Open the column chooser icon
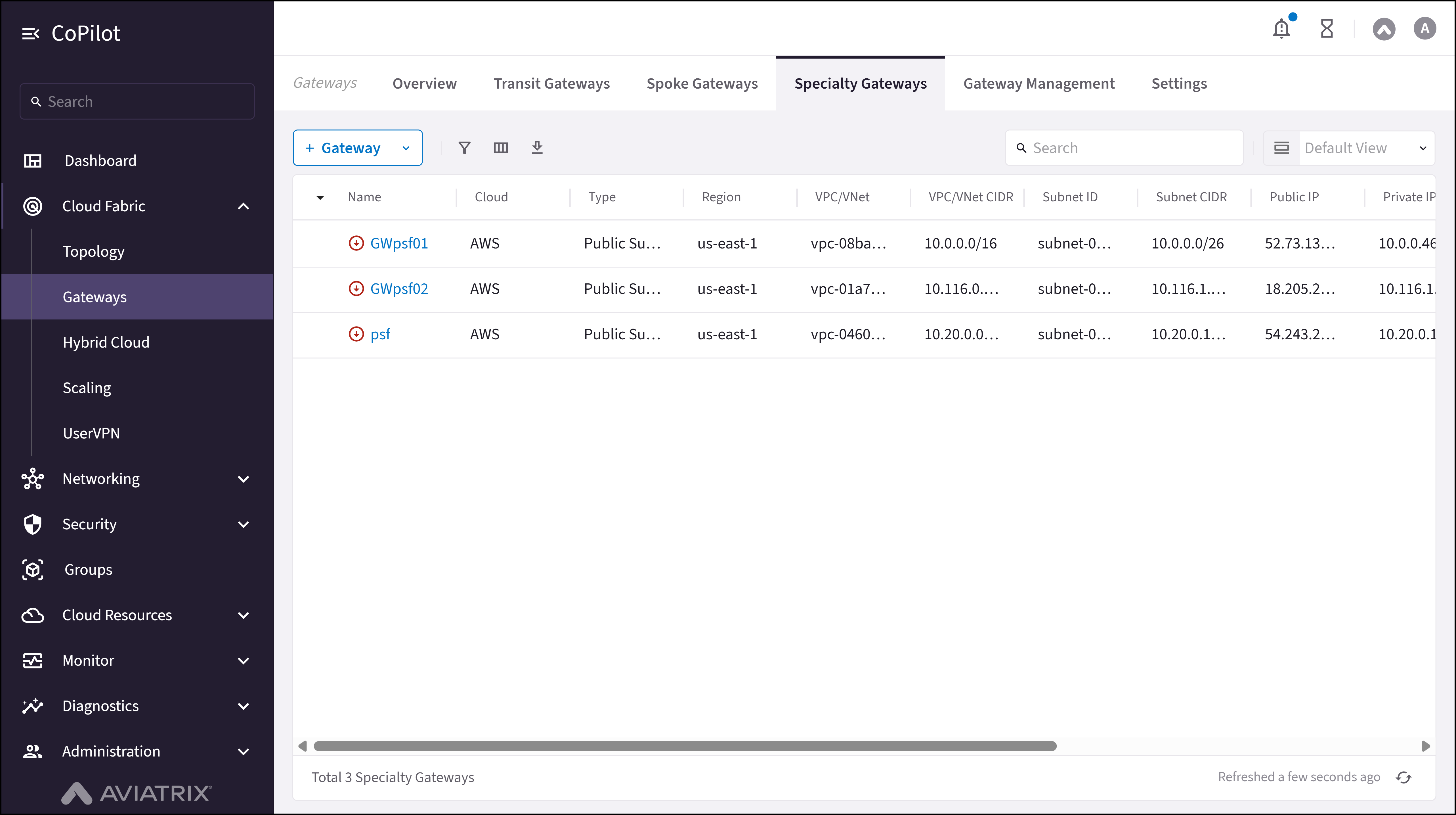 501,148
